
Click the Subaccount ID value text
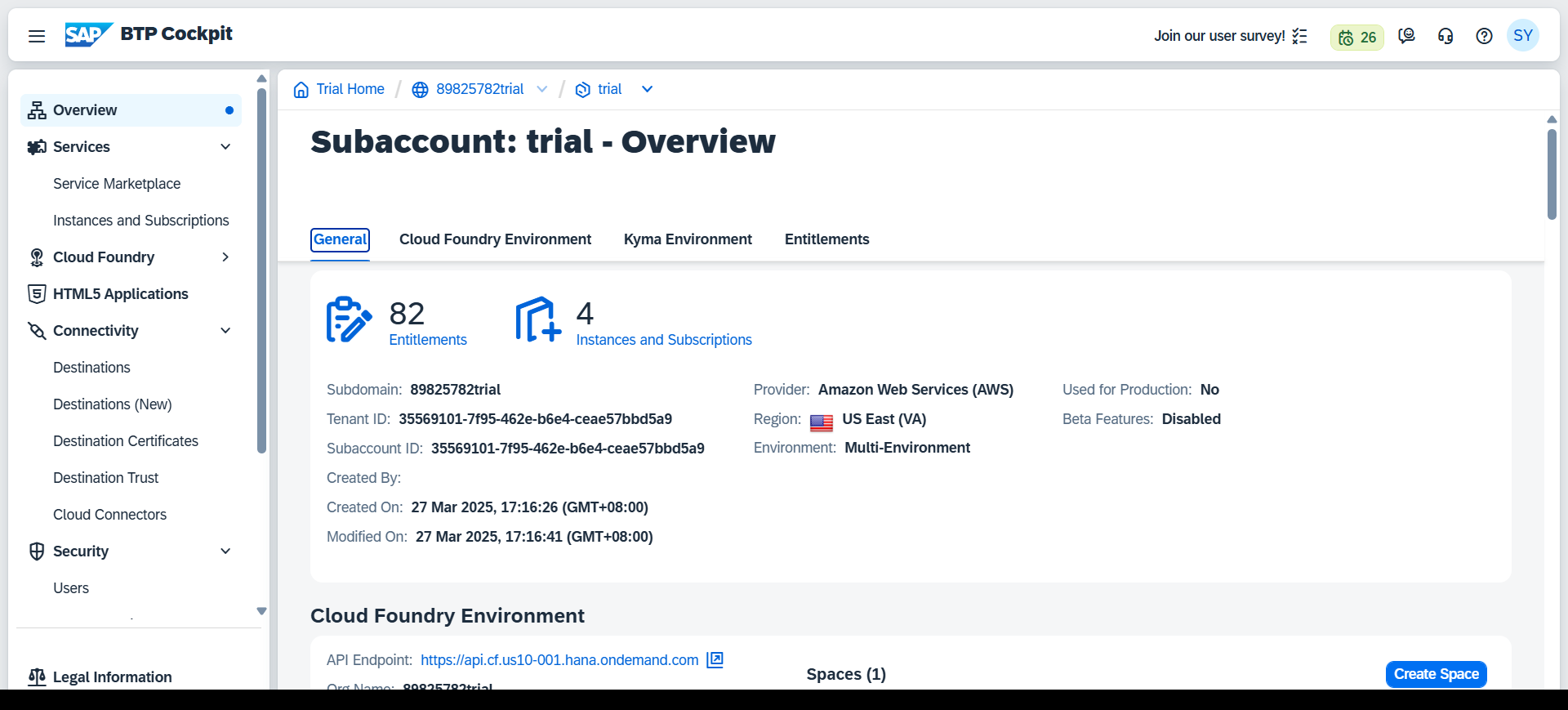coord(568,449)
